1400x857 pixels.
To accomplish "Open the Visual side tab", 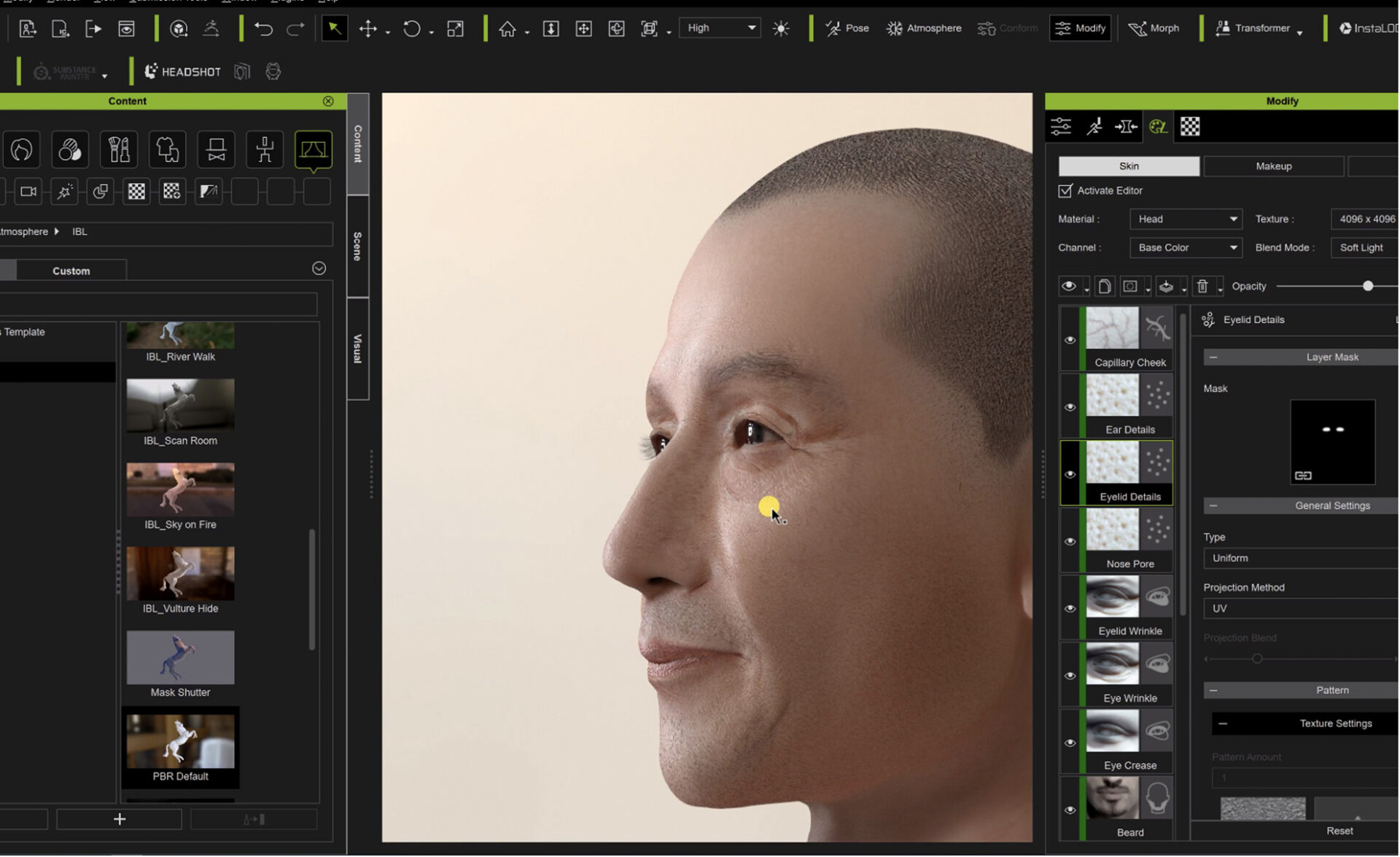I will (x=357, y=349).
